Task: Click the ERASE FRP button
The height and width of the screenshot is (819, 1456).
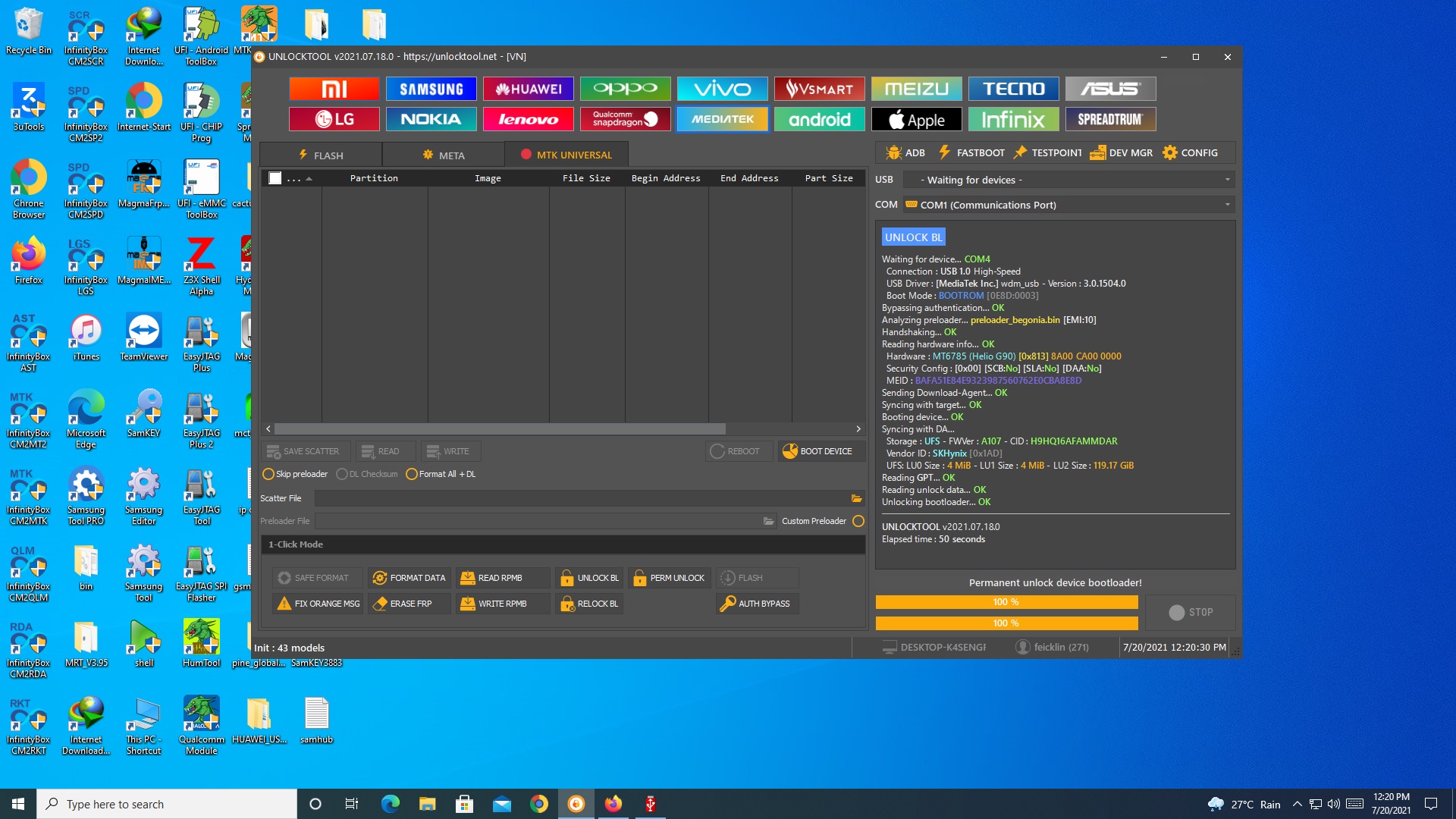Action: [x=407, y=603]
